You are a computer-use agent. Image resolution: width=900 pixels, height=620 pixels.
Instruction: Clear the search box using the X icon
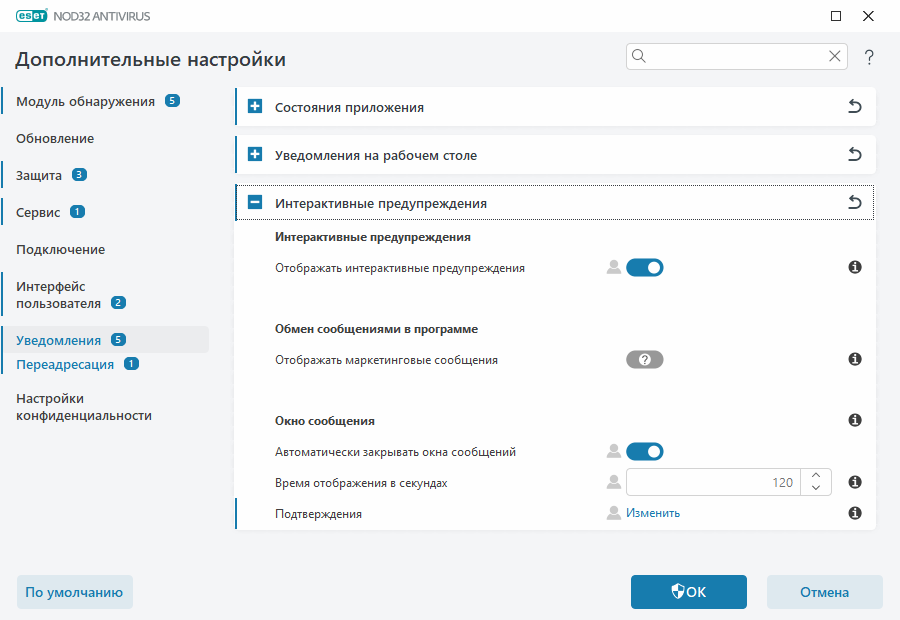click(x=835, y=56)
